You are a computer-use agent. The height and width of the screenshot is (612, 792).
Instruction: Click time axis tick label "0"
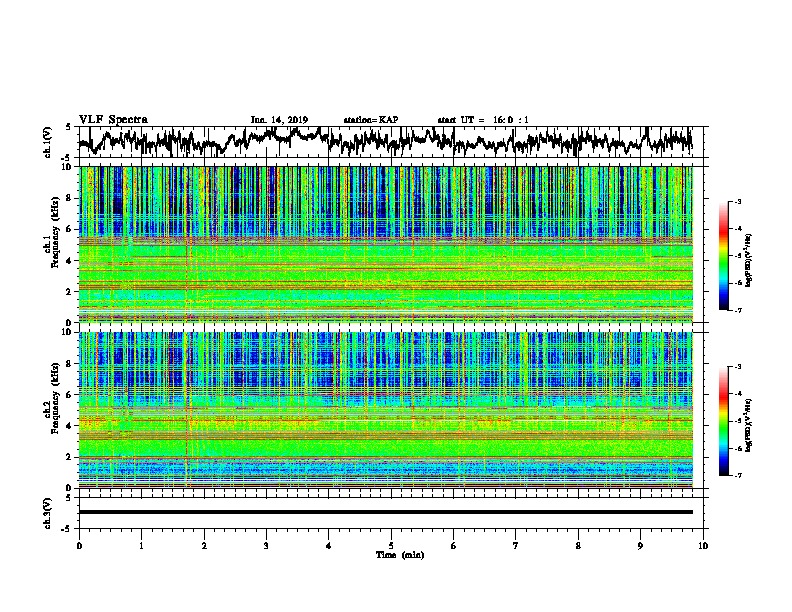point(79,546)
